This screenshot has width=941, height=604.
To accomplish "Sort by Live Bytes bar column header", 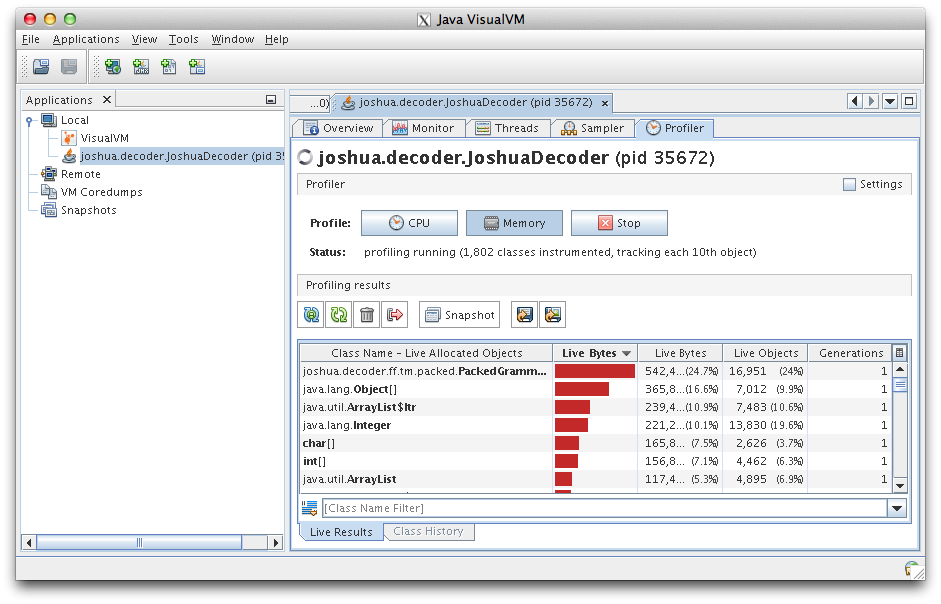I will click(x=595, y=353).
